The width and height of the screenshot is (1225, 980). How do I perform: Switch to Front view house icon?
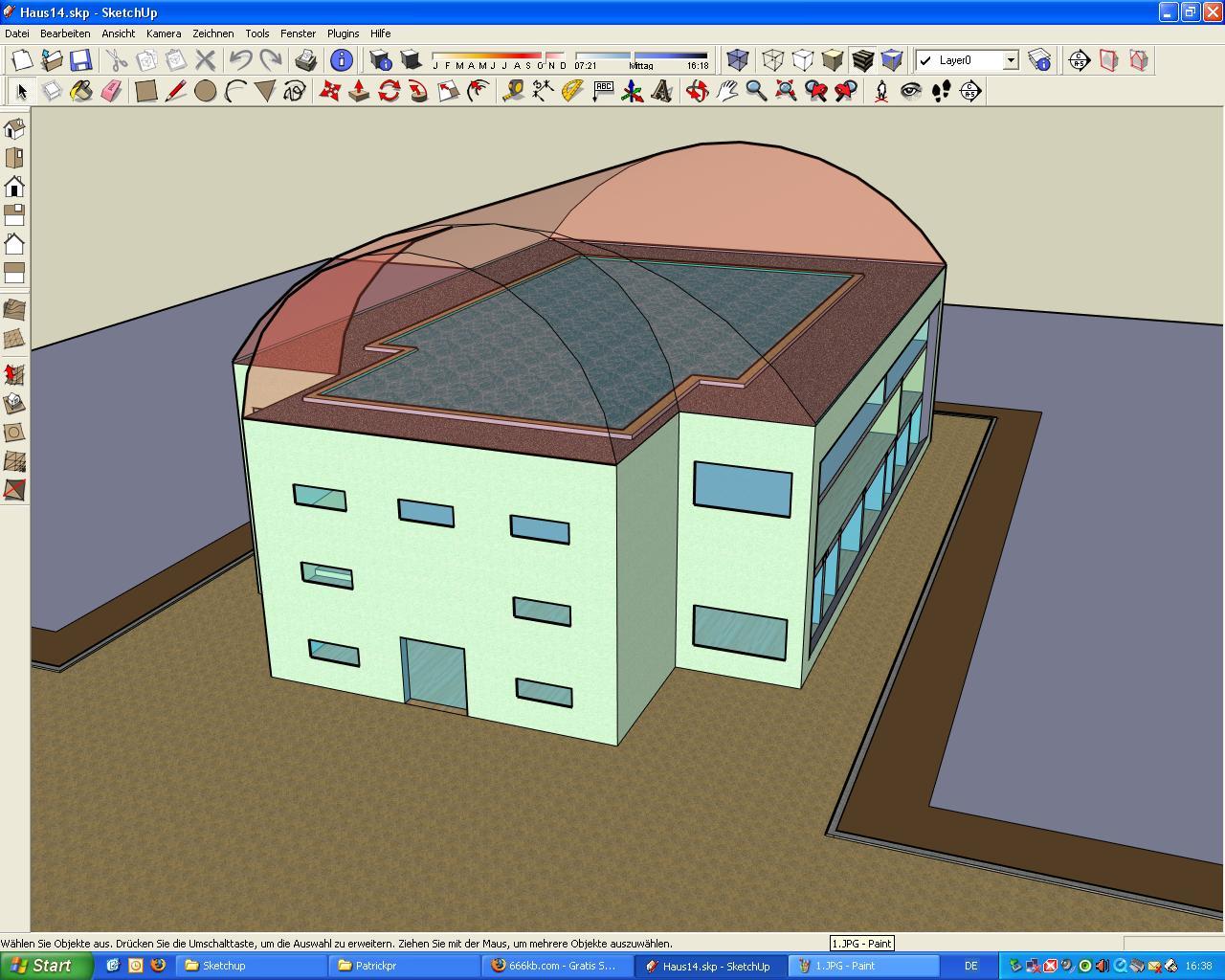point(14,186)
